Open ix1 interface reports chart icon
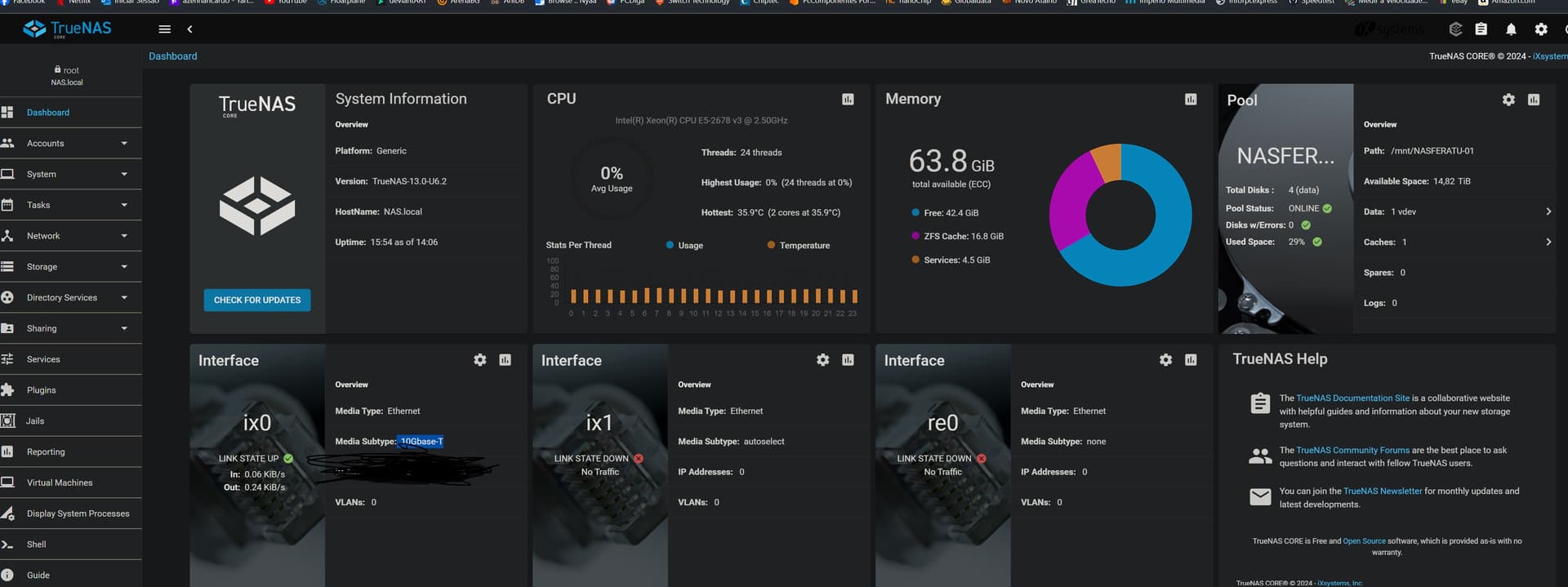Image resolution: width=1568 pixels, height=587 pixels. pos(849,359)
